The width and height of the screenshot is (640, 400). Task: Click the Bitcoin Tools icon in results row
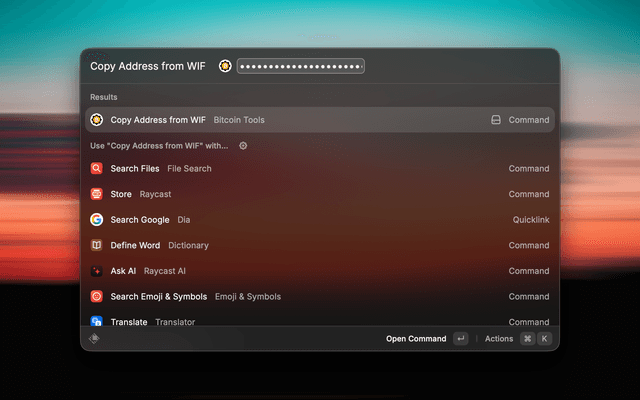pyautogui.click(x=96, y=120)
